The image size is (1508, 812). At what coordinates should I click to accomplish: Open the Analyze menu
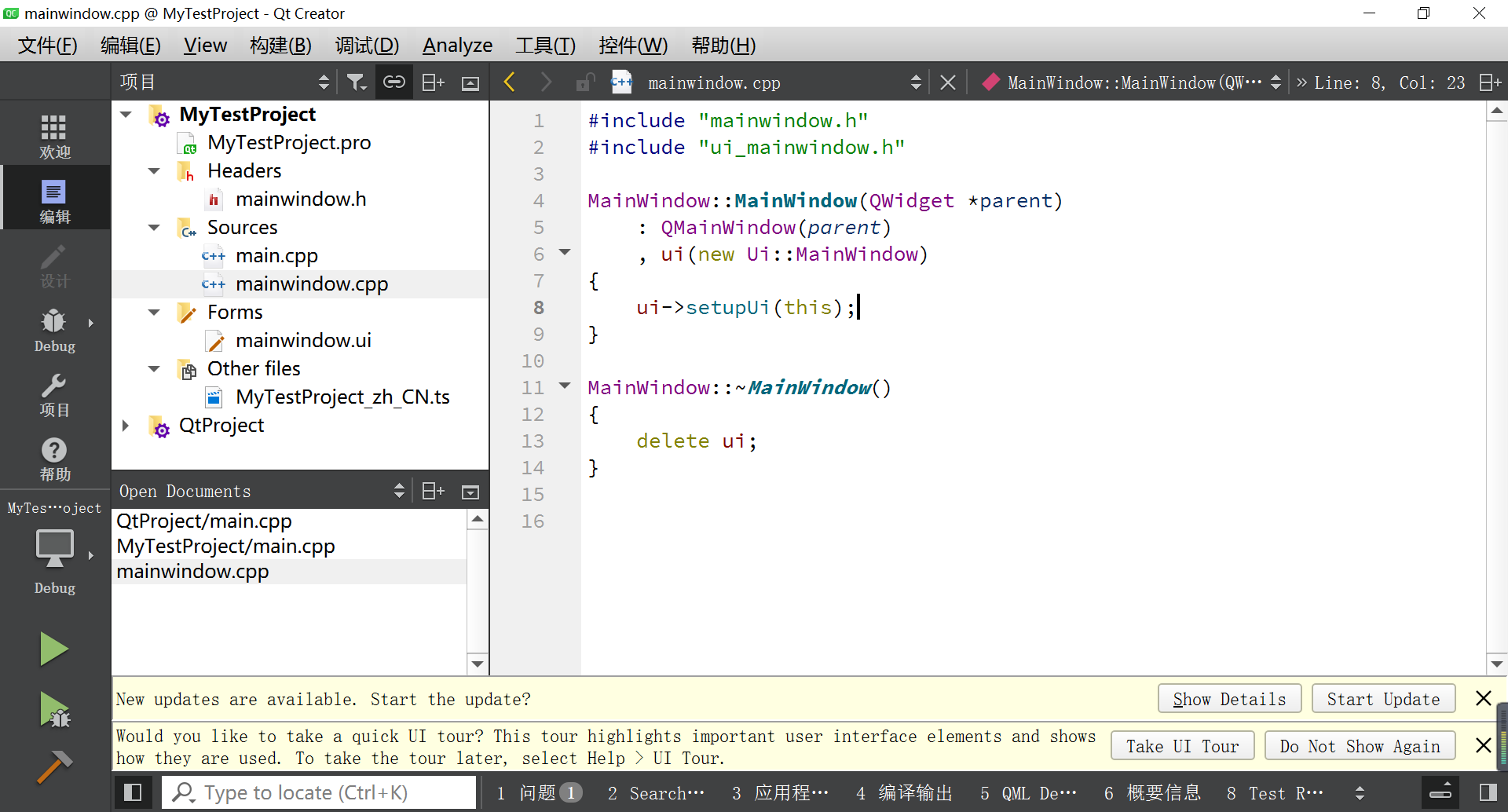457,45
